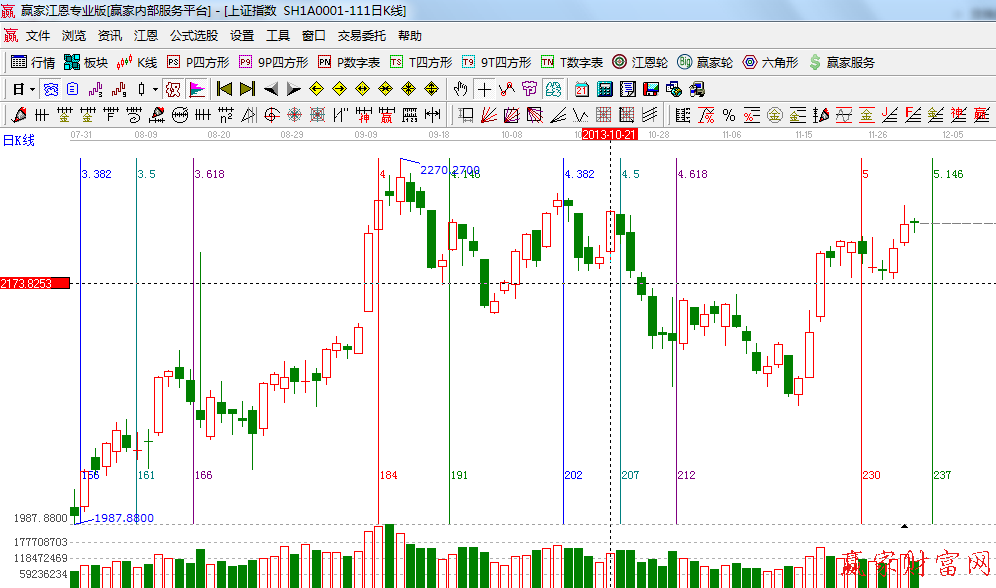
Task: Toggle the pressed pink flag toolbar button
Action: click(196, 88)
